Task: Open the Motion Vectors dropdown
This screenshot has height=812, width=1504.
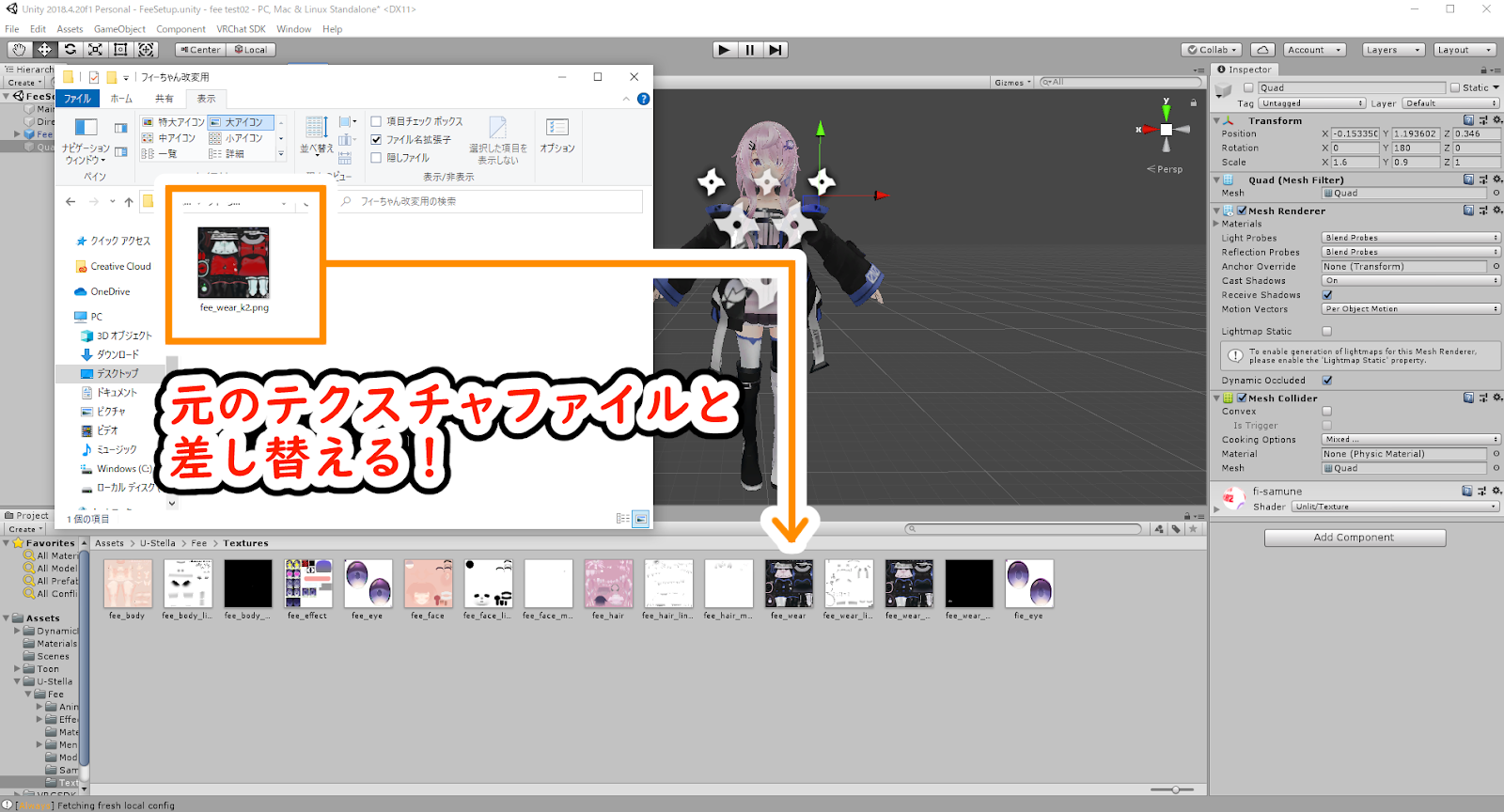Action: click(1411, 309)
